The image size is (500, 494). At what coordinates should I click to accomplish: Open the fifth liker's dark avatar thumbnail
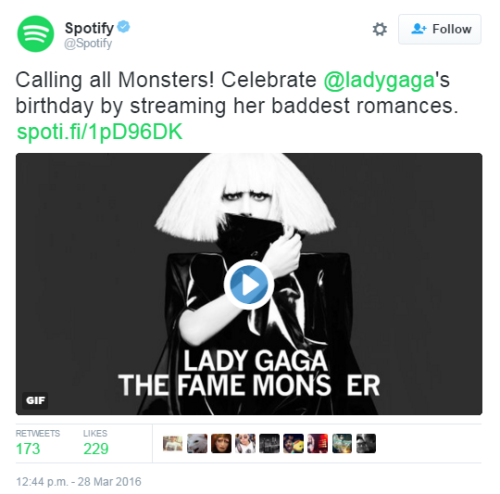(x=269, y=444)
